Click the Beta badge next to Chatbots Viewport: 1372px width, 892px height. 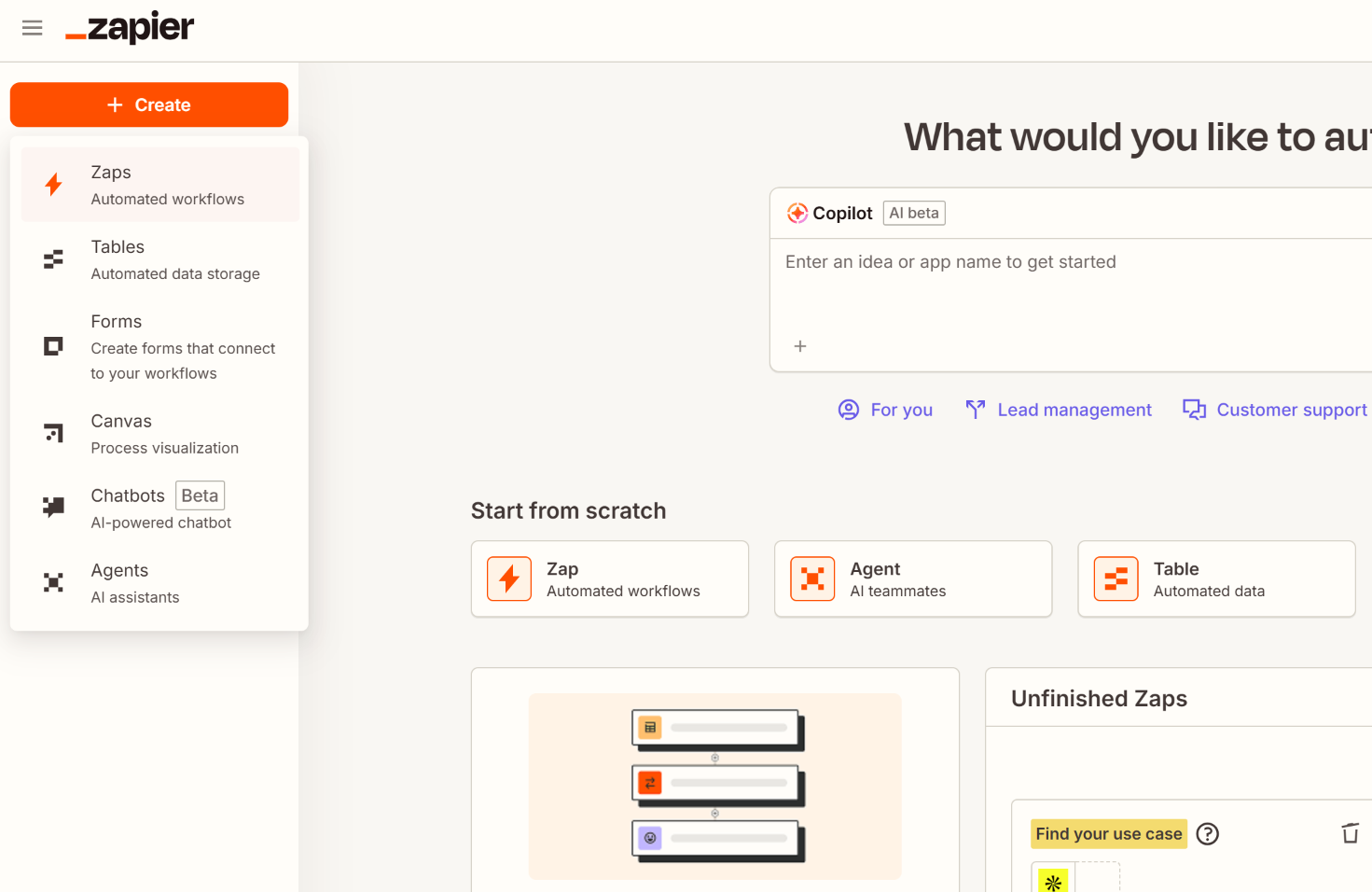(x=200, y=495)
